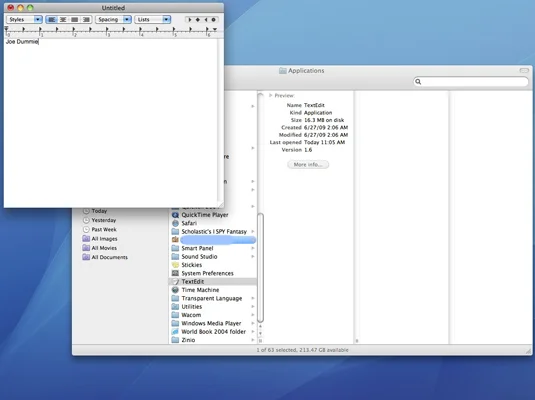The height and width of the screenshot is (400, 535).
Task: Expand the Preview disclosure triangle
Action: point(271,96)
